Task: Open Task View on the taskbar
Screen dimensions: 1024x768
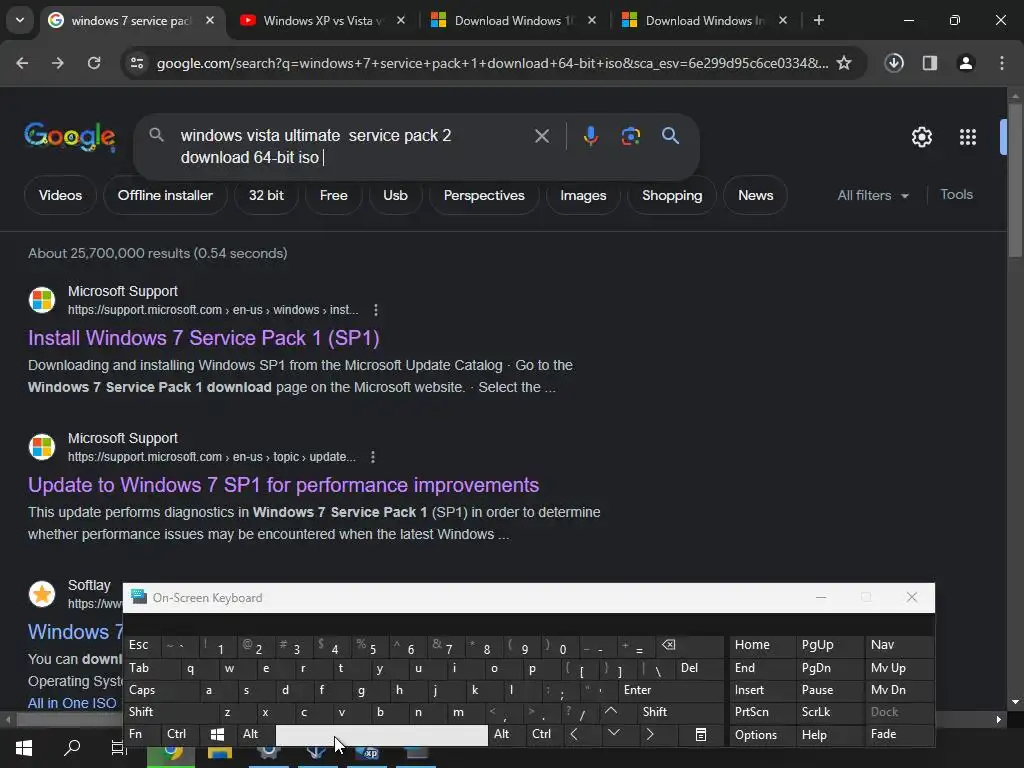Action: pos(118,748)
